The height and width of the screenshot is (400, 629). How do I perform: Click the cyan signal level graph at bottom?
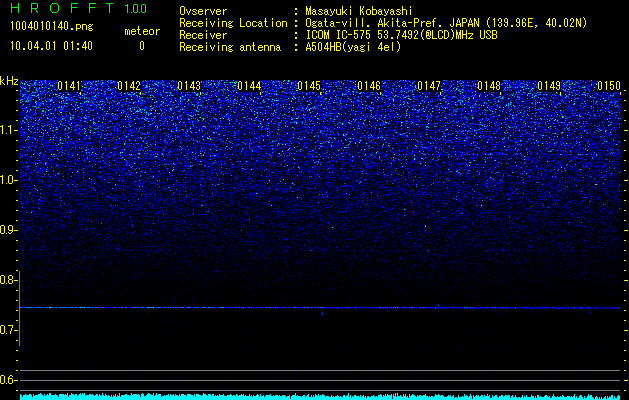click(x=320, y=396)
